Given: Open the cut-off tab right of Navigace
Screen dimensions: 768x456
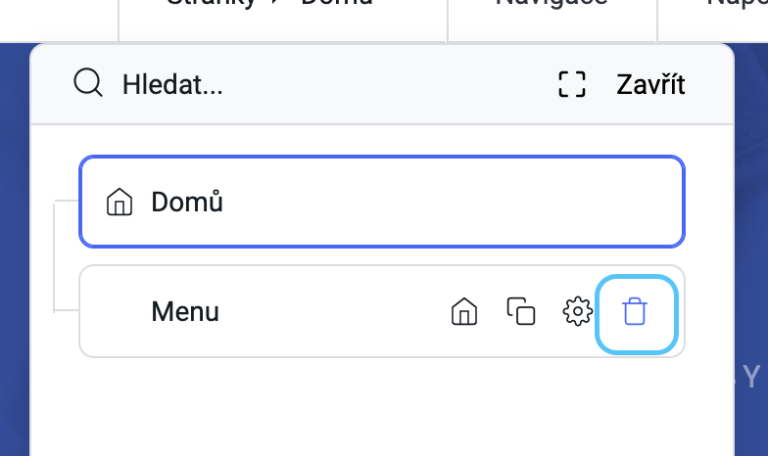Looking at the screenshot, I should pyautogui.click(x=737, y=4).
